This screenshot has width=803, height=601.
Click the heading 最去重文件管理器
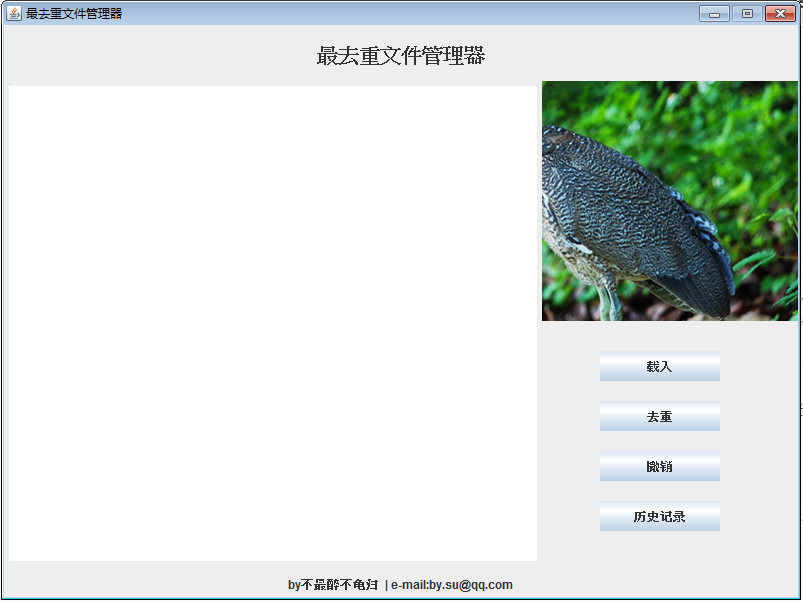pyautogui.click(x=401, y=55)
